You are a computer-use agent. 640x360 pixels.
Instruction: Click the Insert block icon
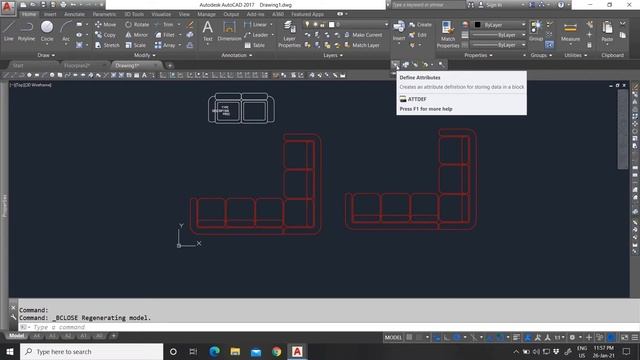(x=399, y=31)
